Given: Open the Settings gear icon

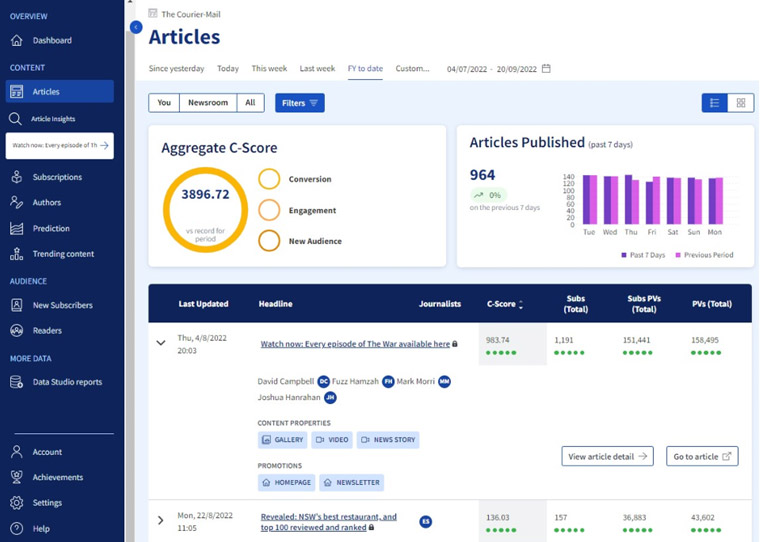Looking at the screenshot, I should (16, 503).
